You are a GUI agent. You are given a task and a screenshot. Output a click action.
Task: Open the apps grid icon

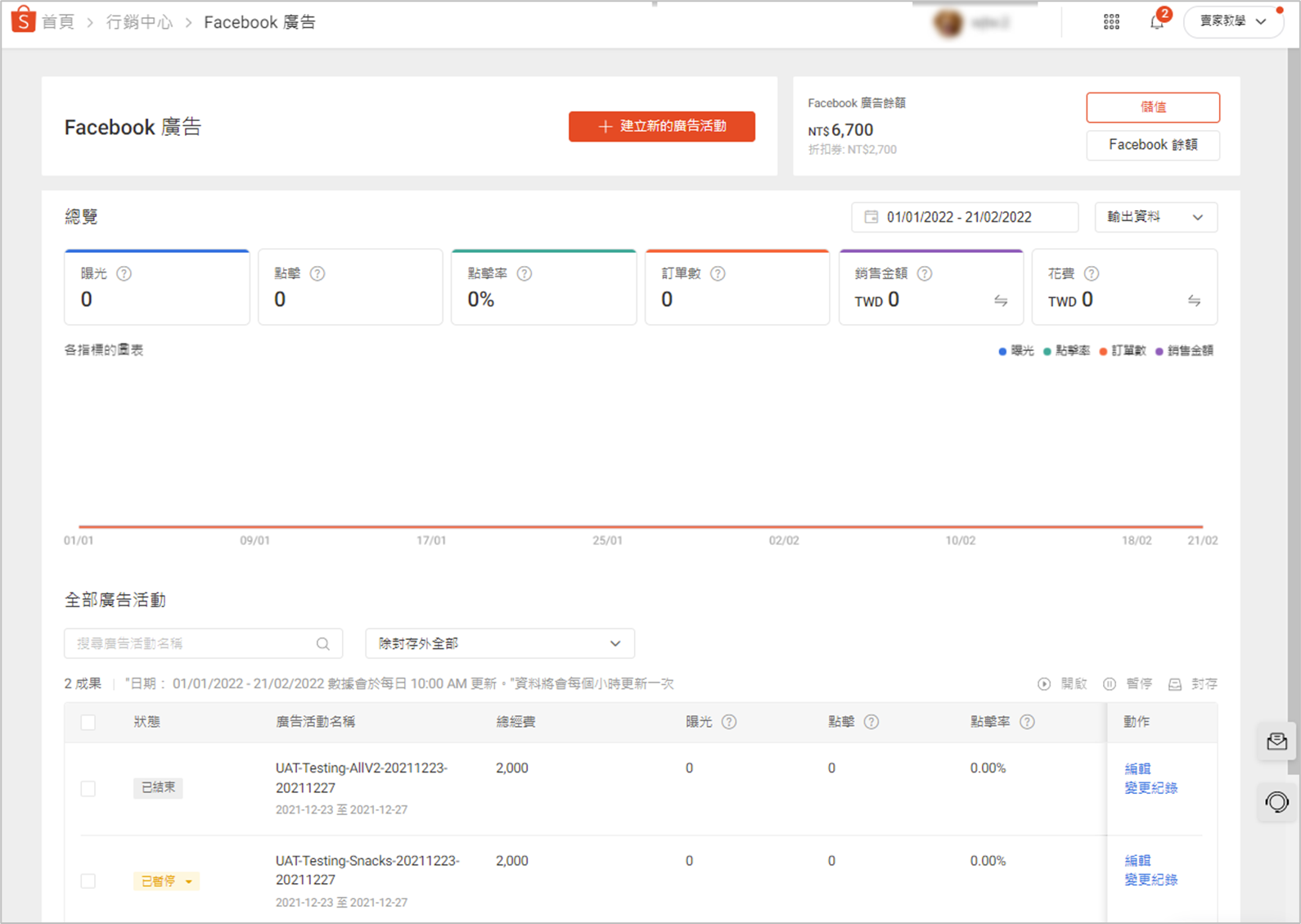[x=1111, y=22]
